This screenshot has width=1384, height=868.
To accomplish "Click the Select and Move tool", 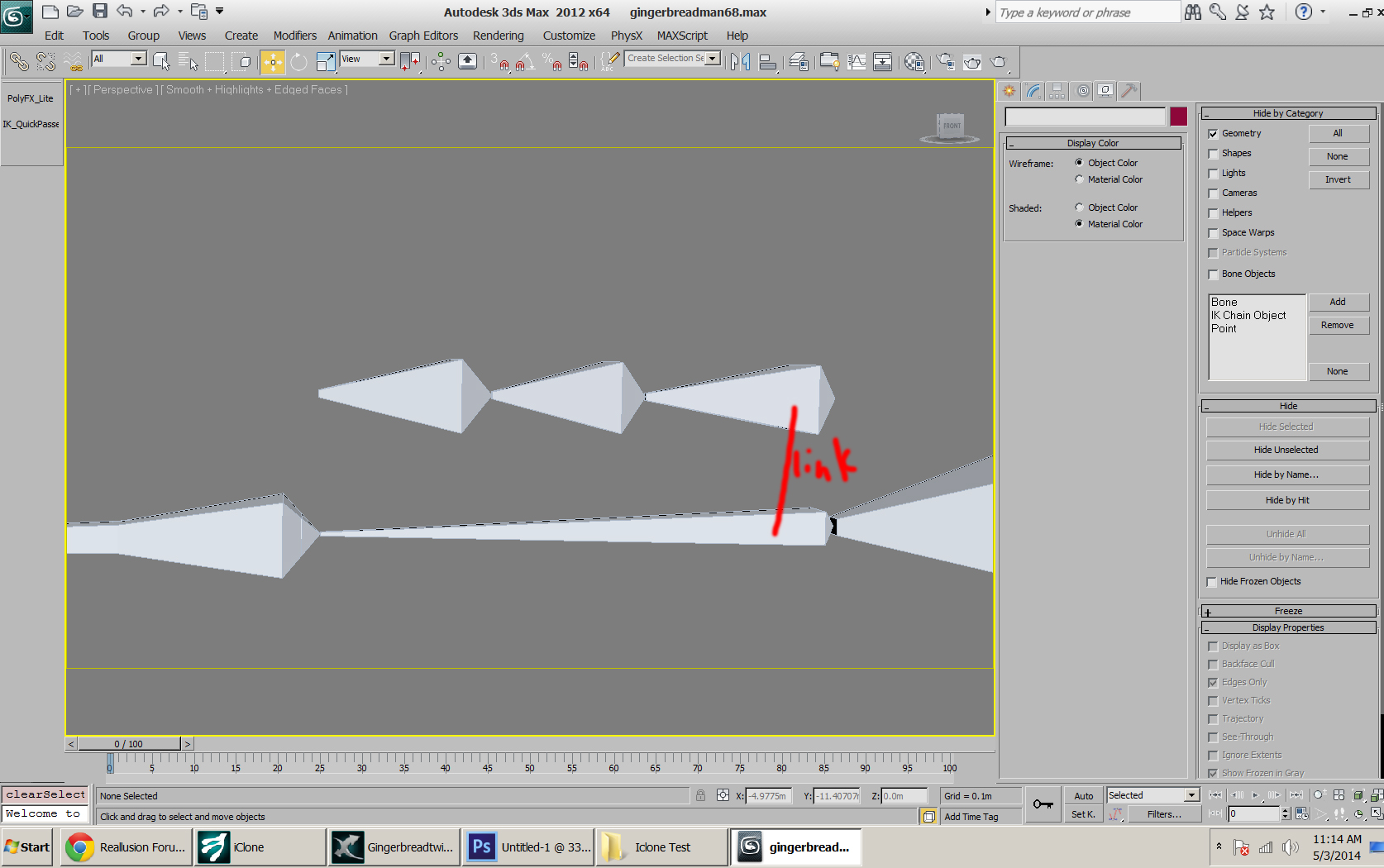I will tap(272, 61).
